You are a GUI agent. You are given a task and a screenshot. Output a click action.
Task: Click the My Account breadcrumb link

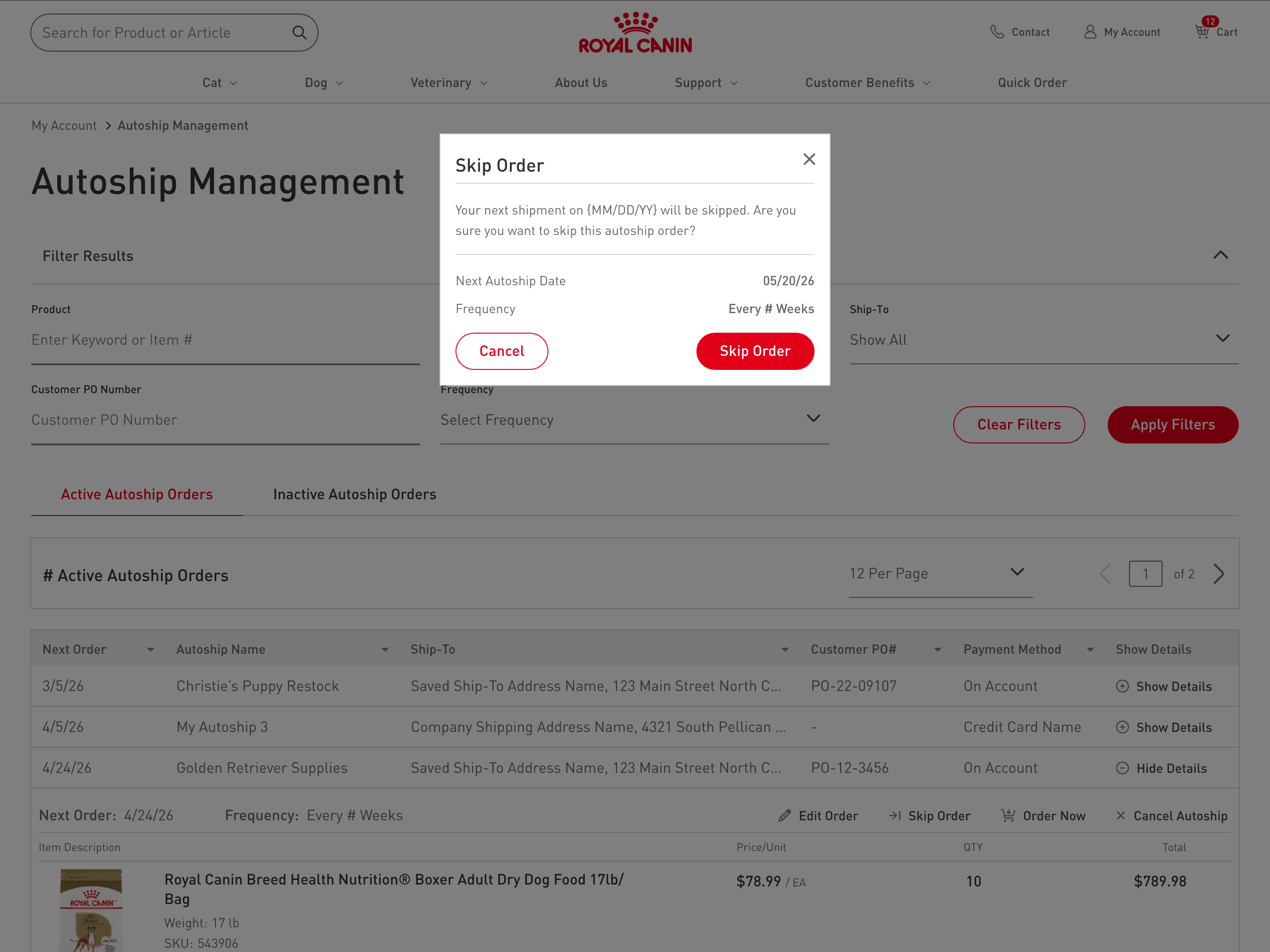[x=64, y=125]
